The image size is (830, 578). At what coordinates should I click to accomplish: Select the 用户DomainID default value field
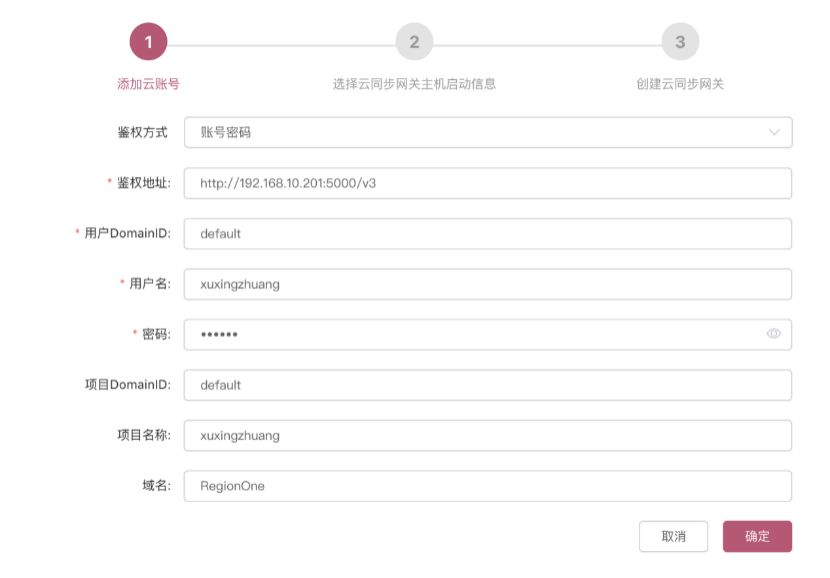(487, 234)
